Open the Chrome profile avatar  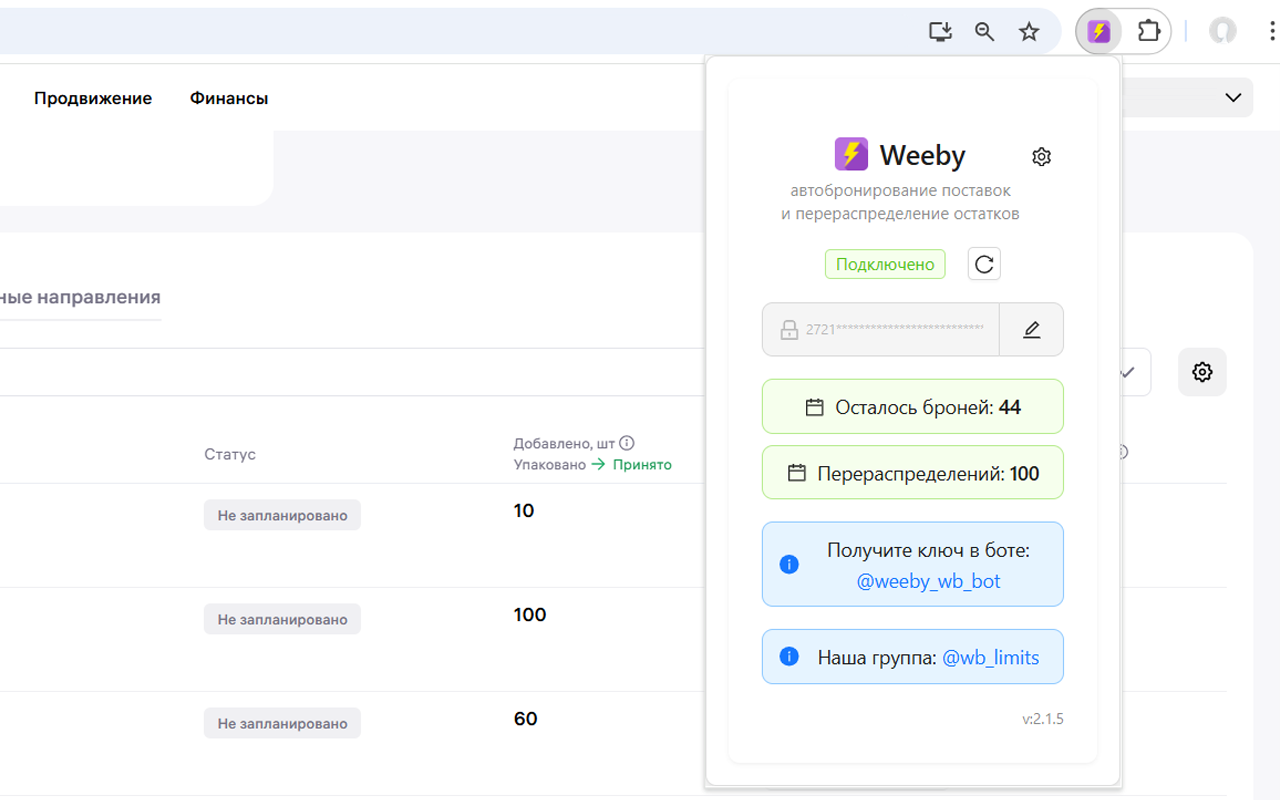(x=1222, y=32)
